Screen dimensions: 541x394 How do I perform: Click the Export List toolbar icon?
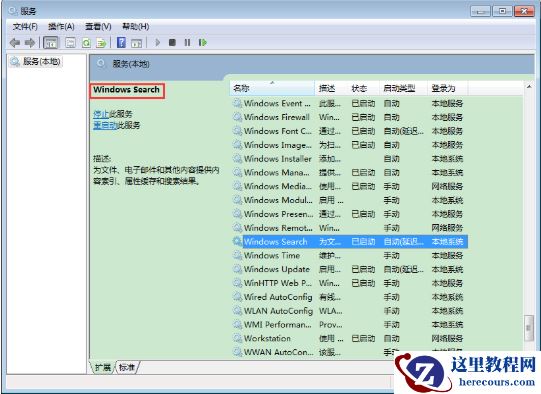pyautogui.click(x=101, y=43)
